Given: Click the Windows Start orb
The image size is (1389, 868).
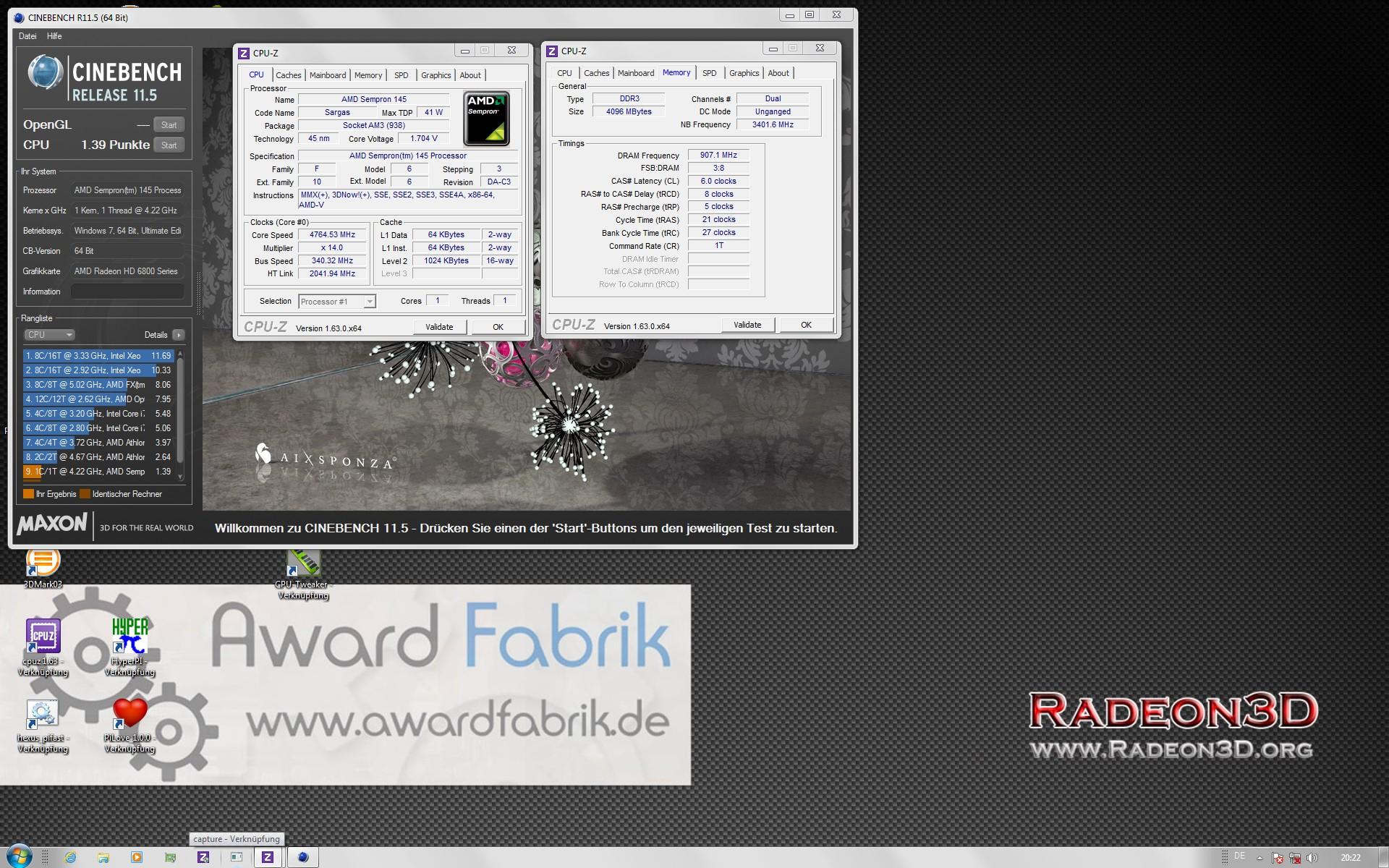Looking at the screenshot, I should click(19, 856).
